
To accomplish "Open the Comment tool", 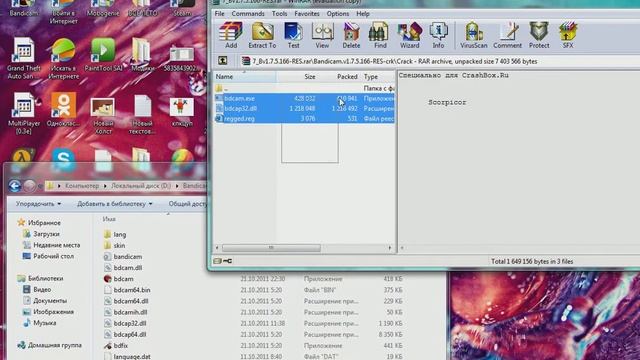I will coord(507,36).
